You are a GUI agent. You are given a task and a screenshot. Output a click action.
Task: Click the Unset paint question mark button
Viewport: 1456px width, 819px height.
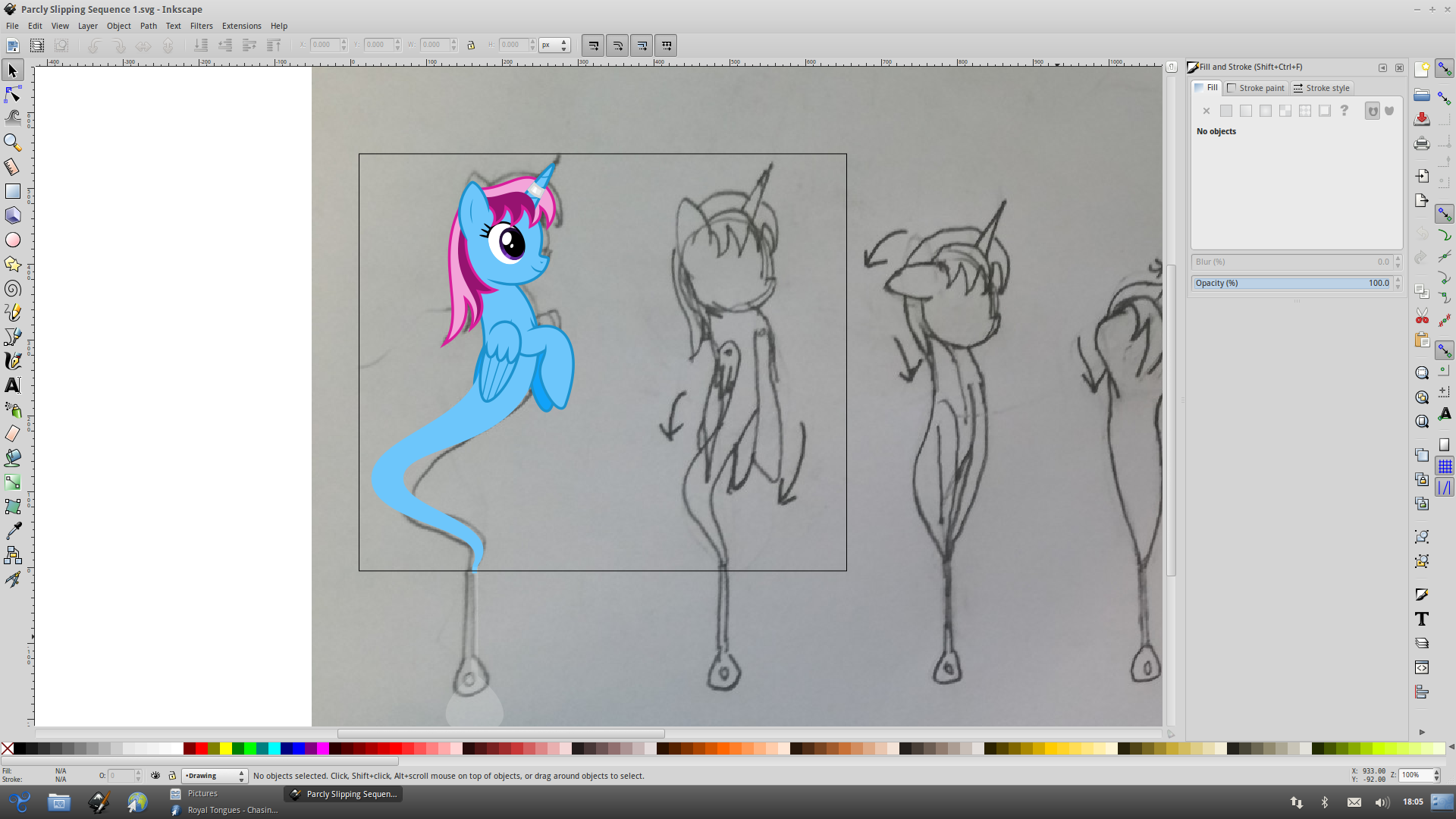click(x=1345, y=111)
